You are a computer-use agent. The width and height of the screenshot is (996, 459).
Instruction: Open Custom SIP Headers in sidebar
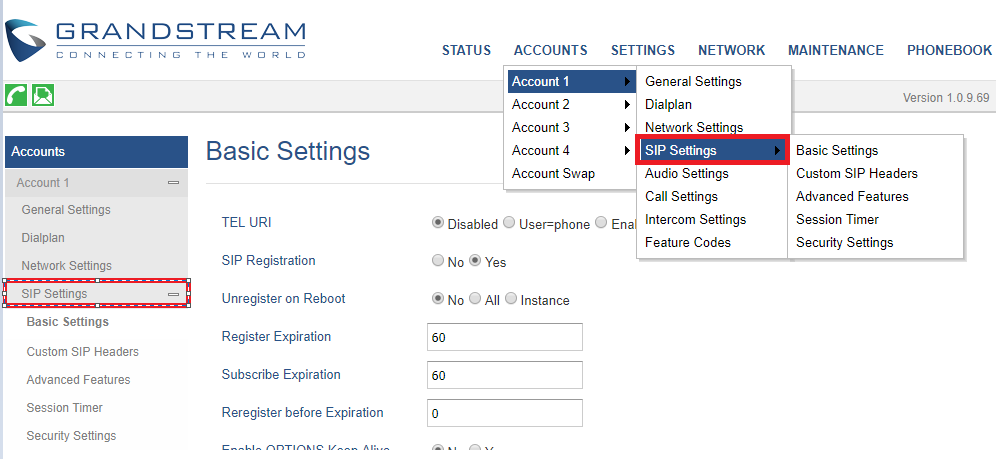click(83, 352)
